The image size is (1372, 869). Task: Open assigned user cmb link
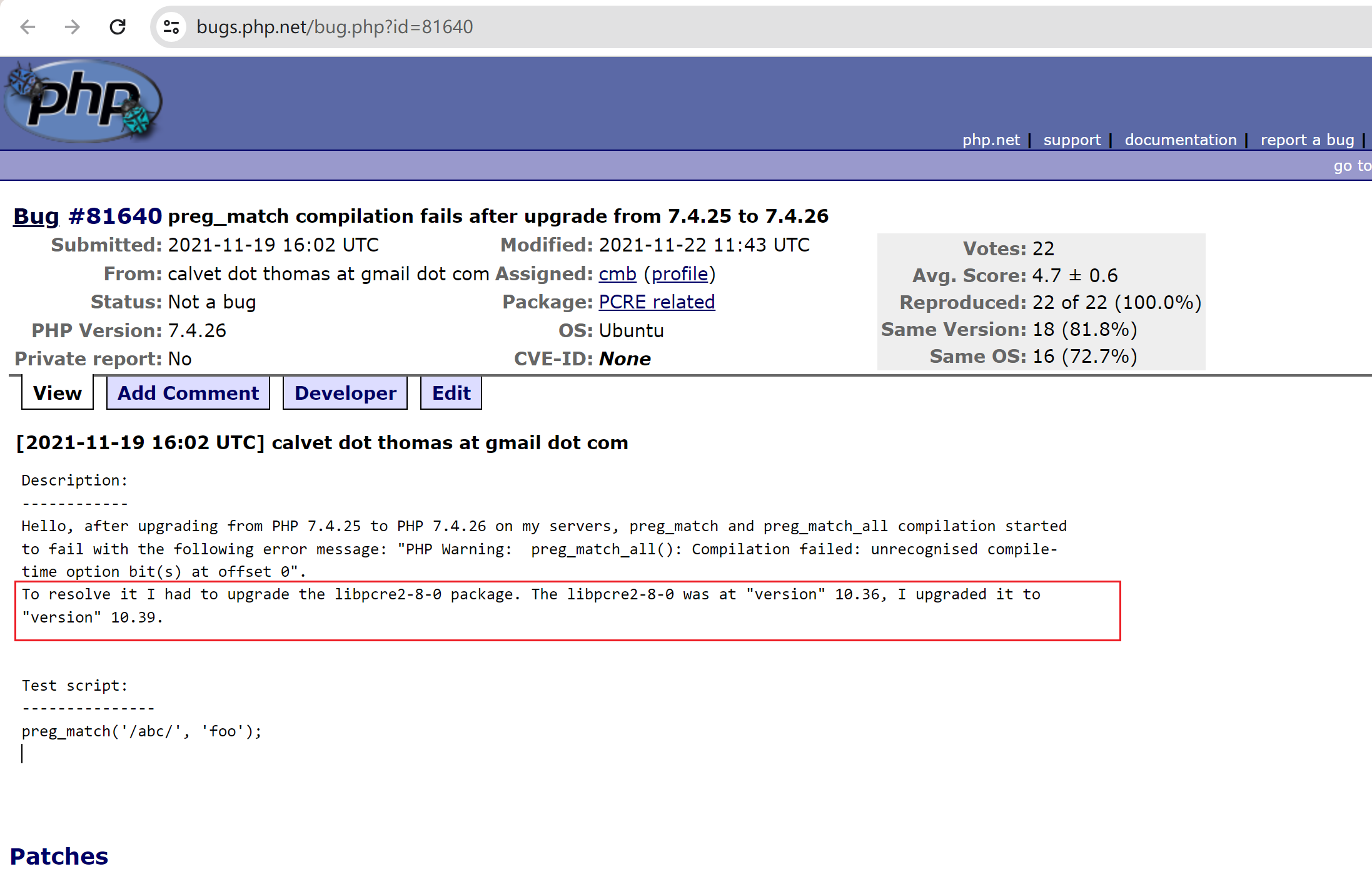(617, 274)
